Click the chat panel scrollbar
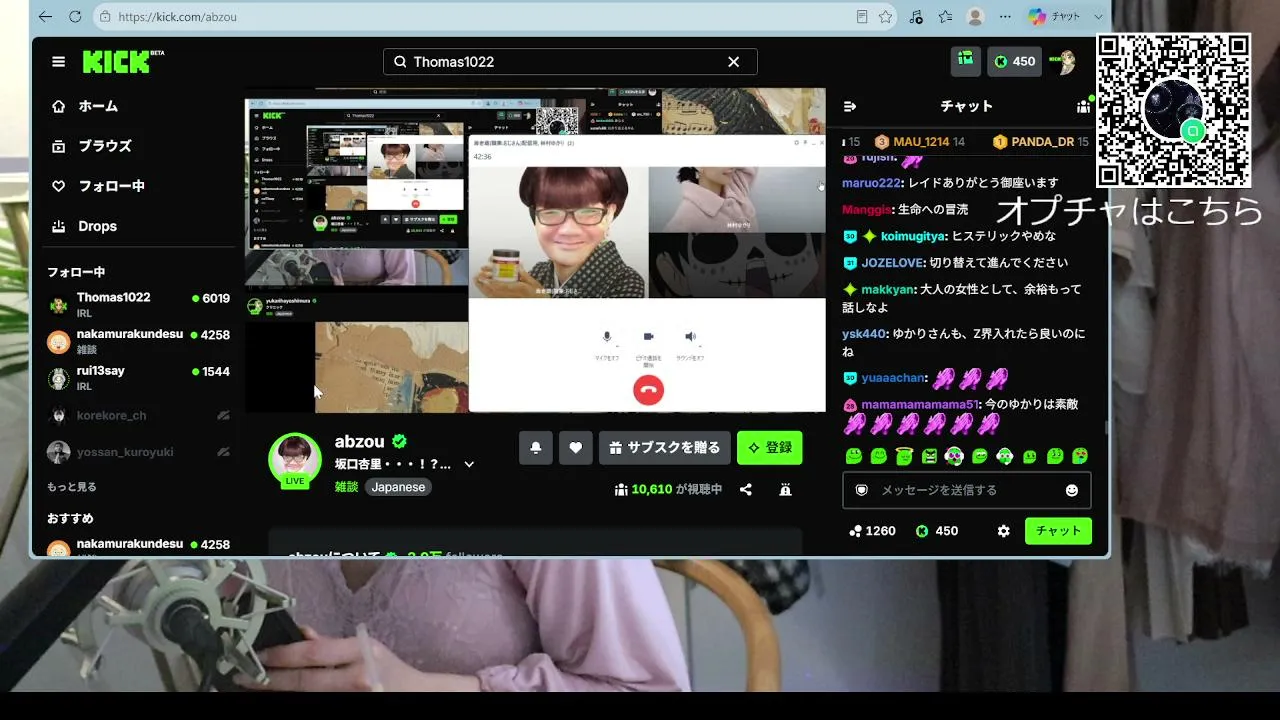The width and height of the screenshot is (1280, 720). (1105, 426)
